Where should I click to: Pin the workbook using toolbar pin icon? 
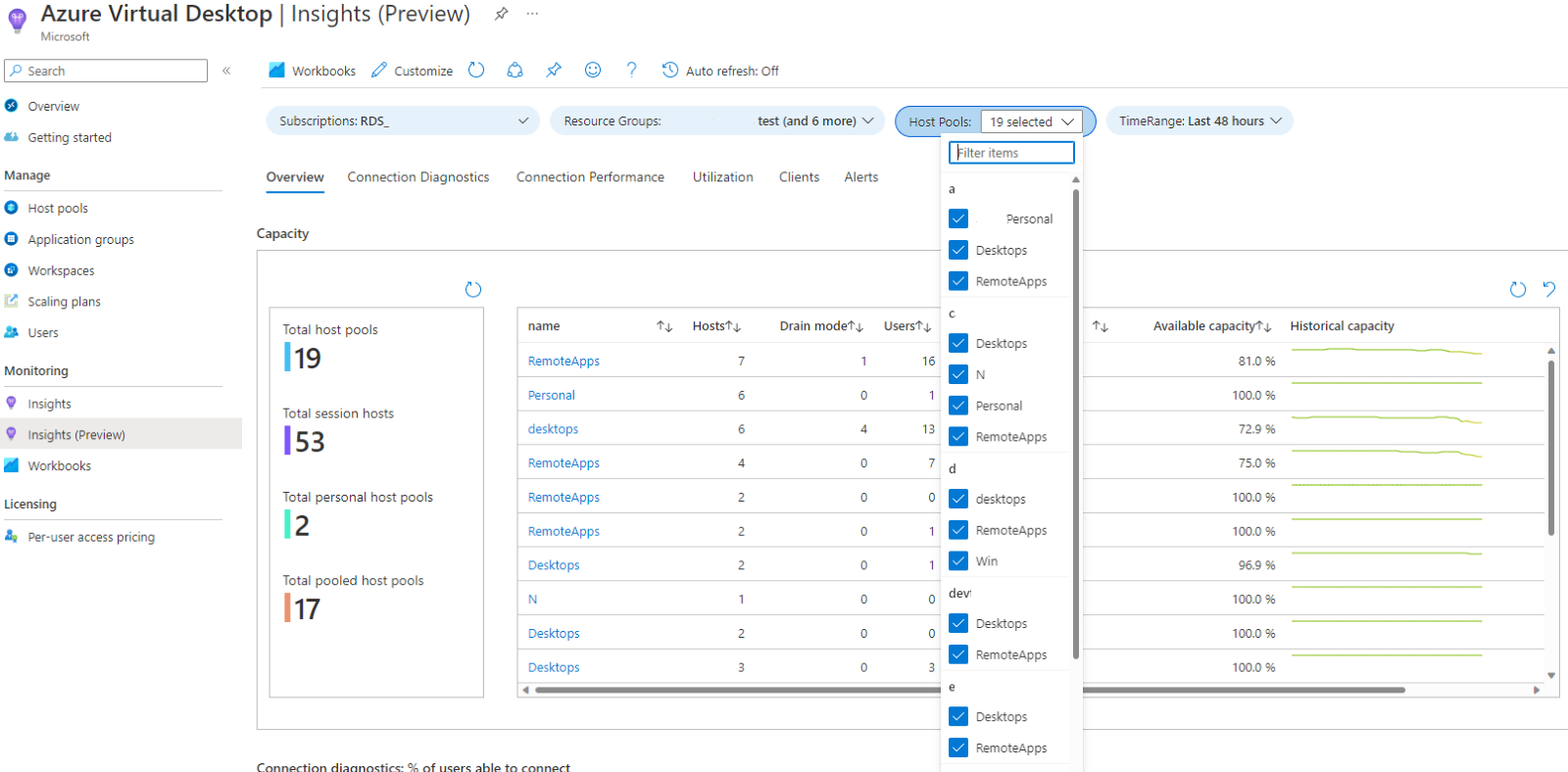point(554,71)
